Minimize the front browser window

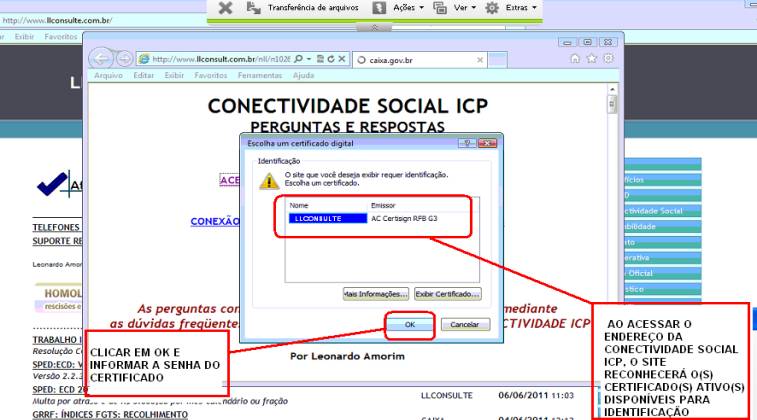(567, 42)
